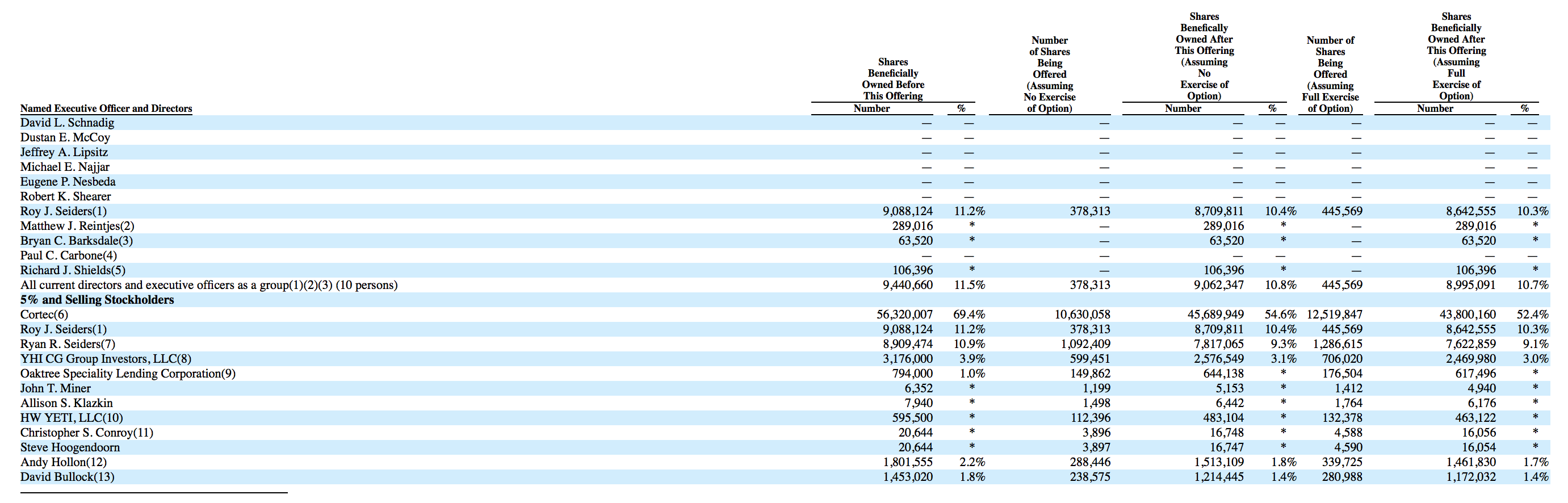Select Matthew Reintjes shares before offering 289,016
Screen dimensions: 1568x503
click(x=912, y=226)
